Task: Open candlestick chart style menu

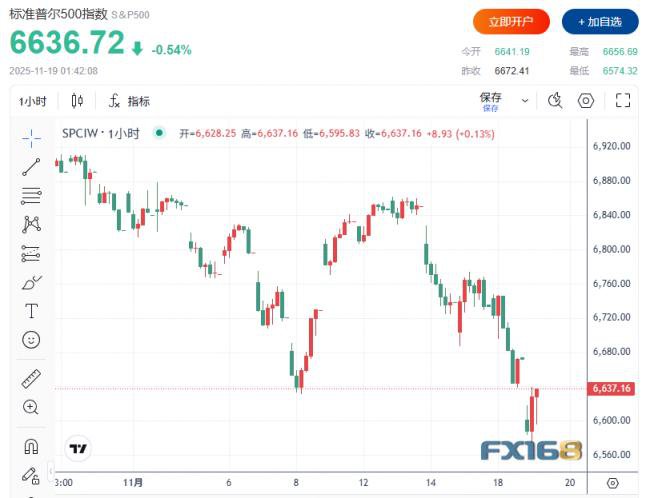Action: 78,100
